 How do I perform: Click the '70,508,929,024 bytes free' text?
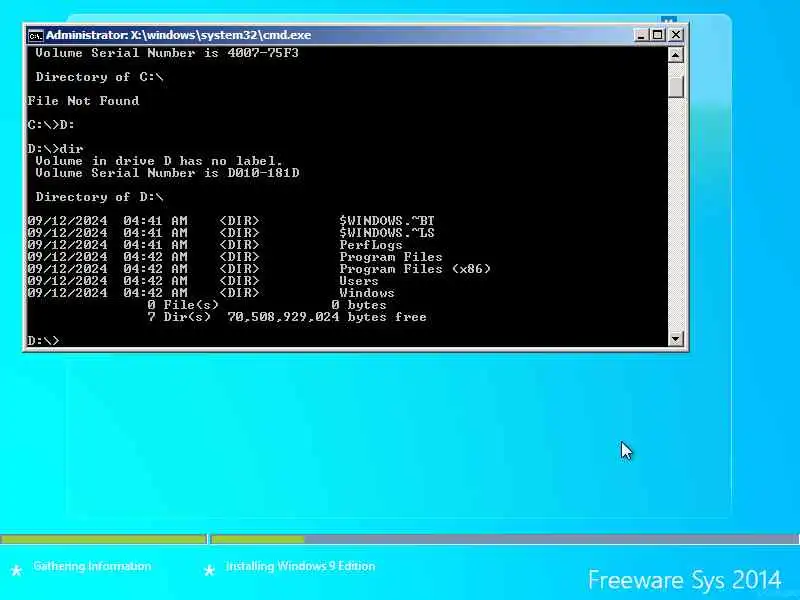click(327, 317)
